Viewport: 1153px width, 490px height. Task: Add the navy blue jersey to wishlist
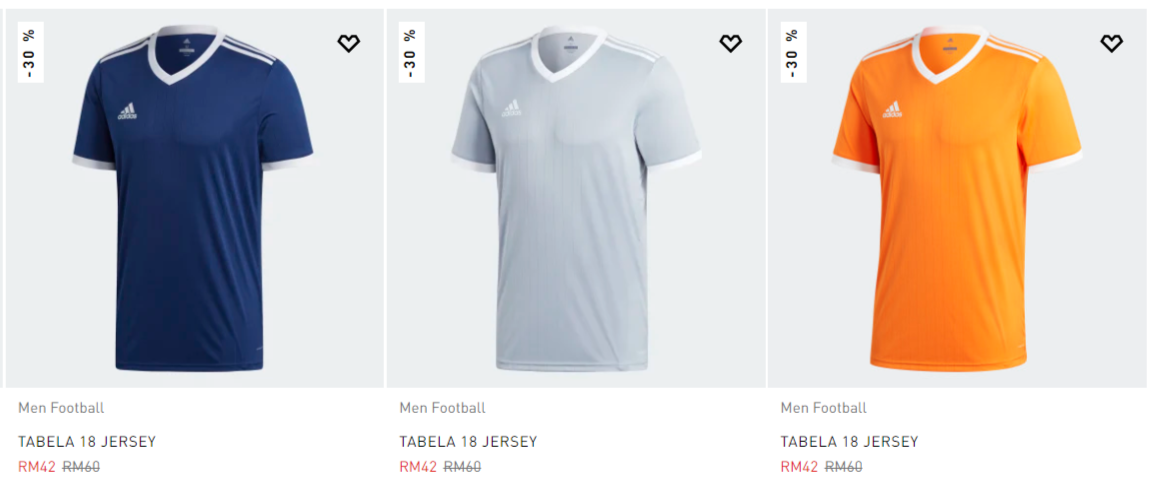pos(348,43)
